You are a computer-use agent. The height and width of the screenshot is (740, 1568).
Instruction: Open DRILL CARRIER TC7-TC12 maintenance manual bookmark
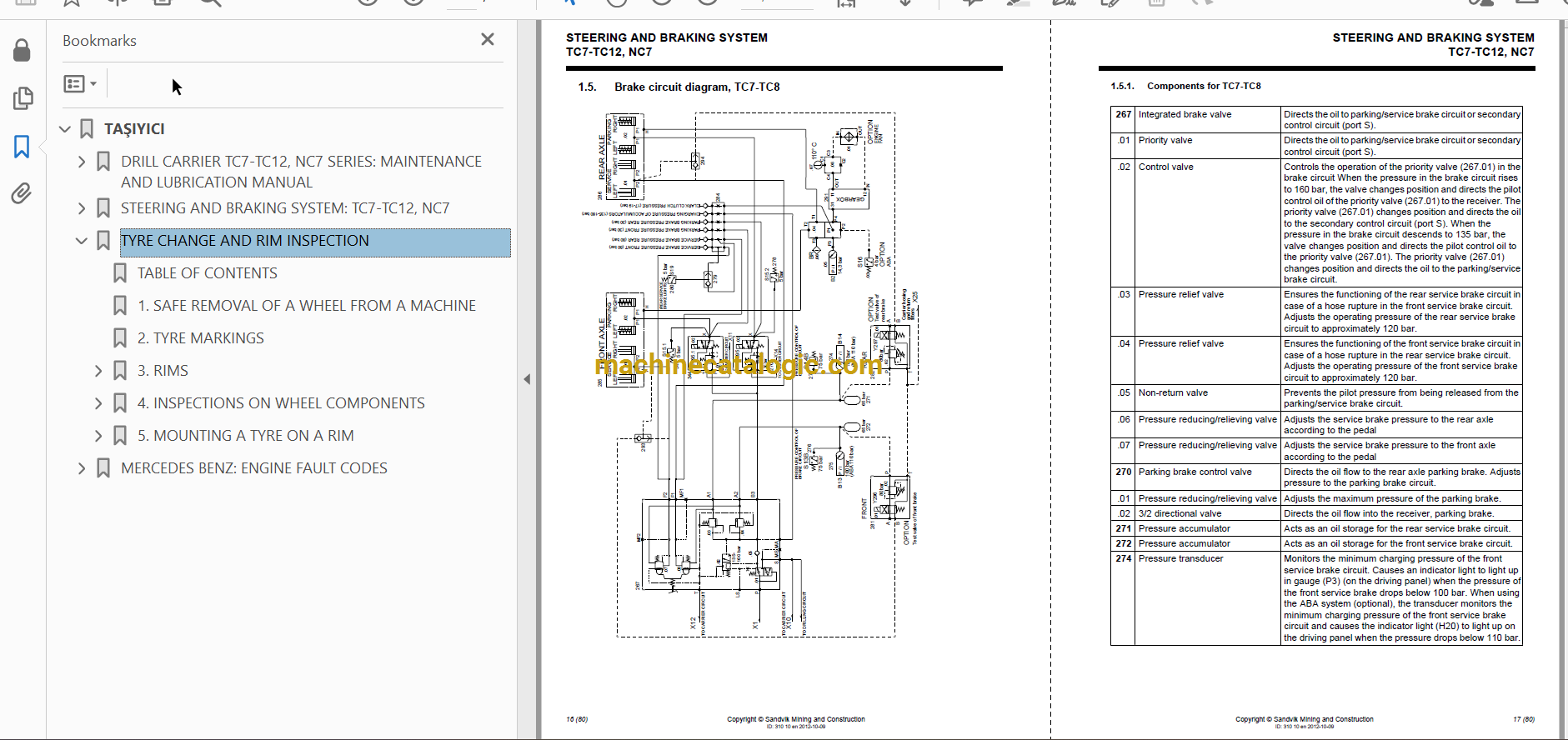301,172
